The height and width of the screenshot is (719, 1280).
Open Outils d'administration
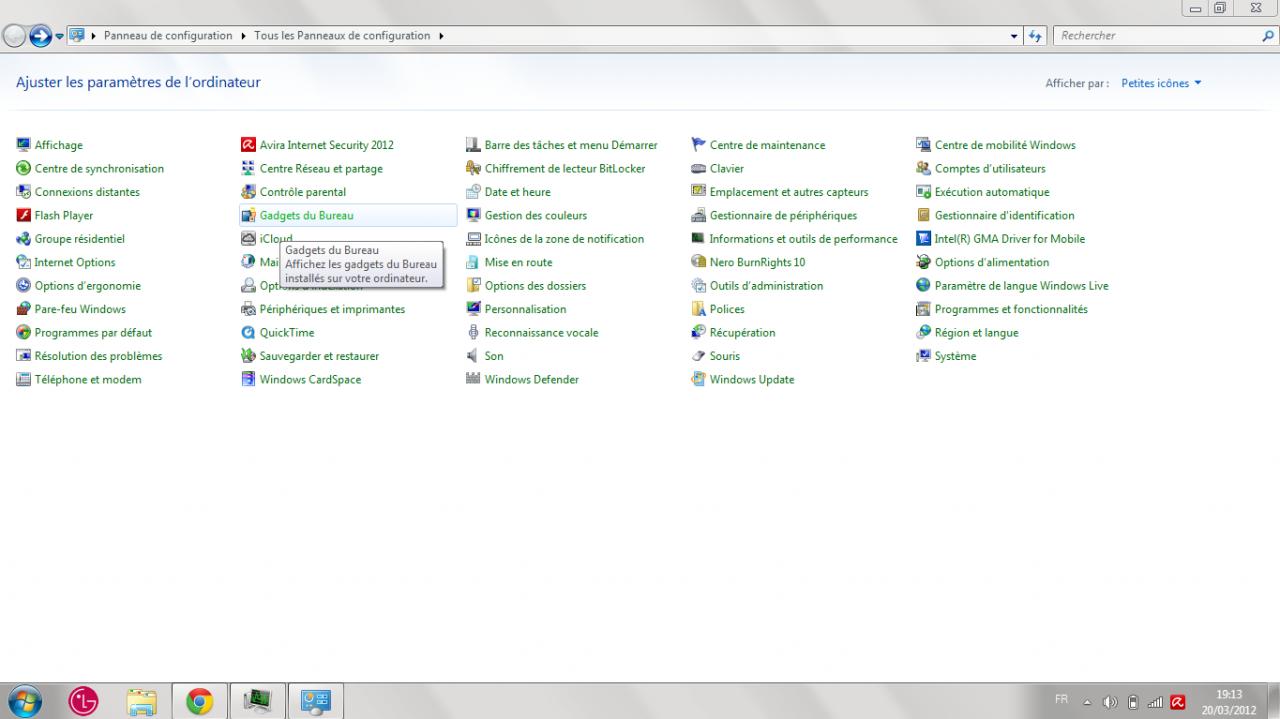coord(766,286)
